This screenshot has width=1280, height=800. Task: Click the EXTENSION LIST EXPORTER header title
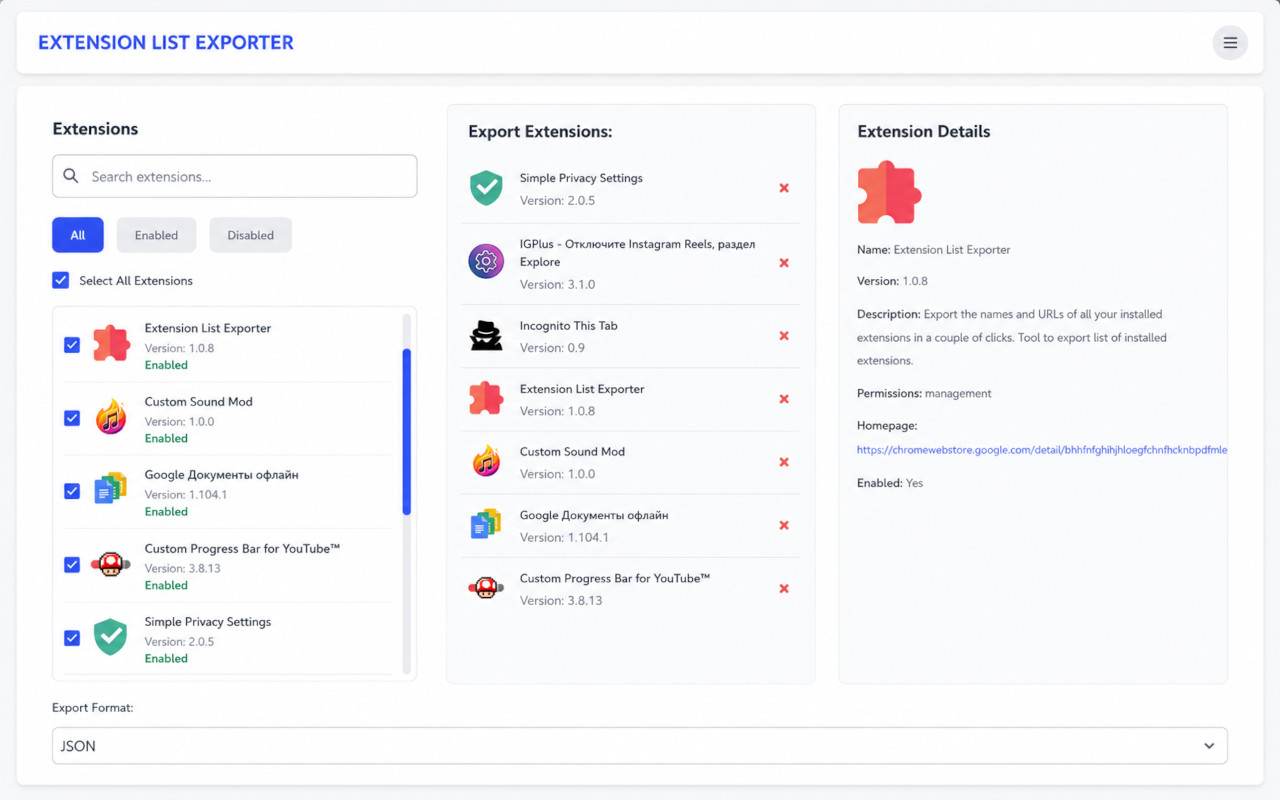pos(166,43)
